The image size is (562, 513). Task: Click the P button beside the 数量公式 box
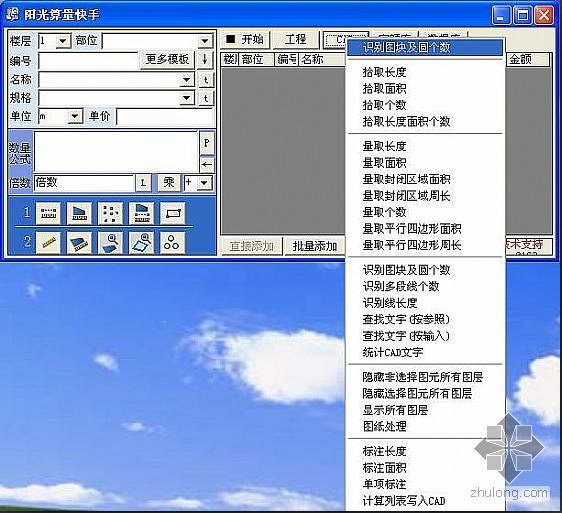(206, 143)
